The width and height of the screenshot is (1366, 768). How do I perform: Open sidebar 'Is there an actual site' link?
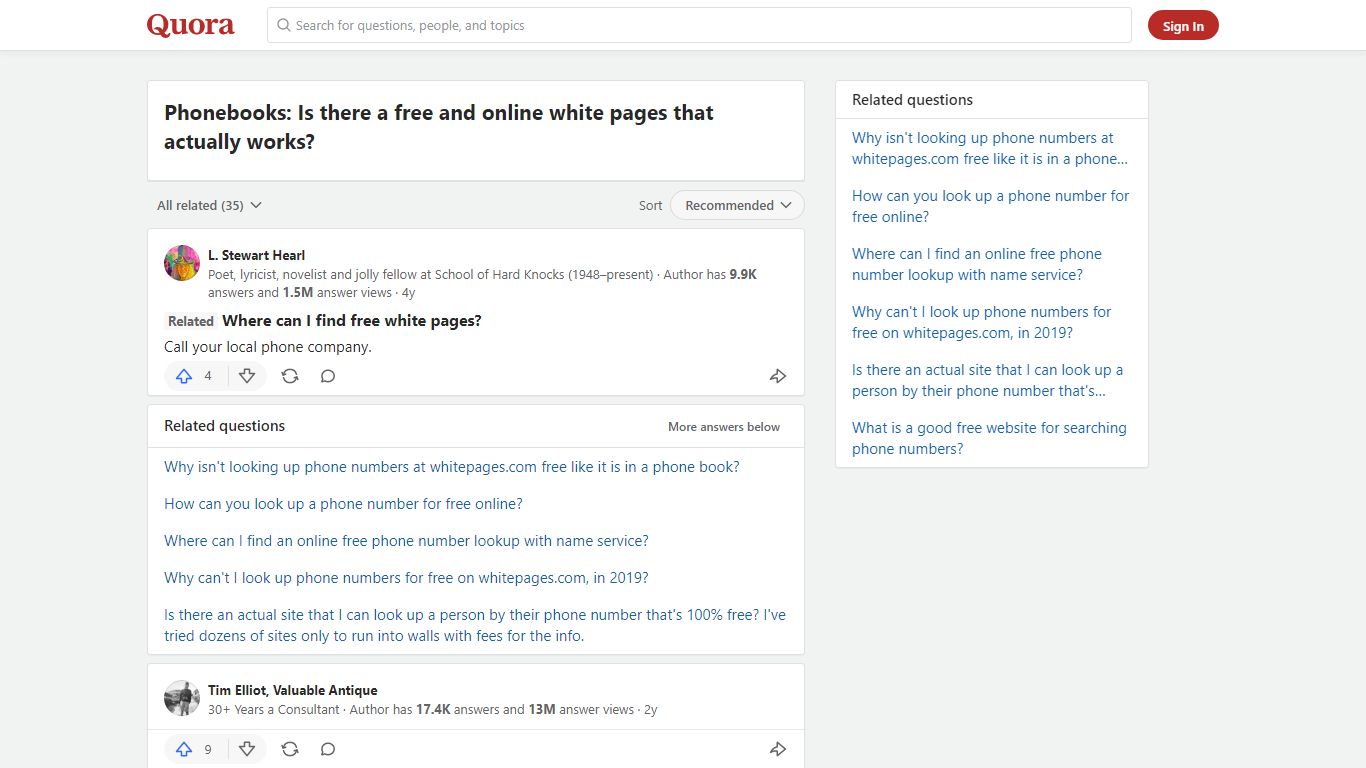point(988,380)
